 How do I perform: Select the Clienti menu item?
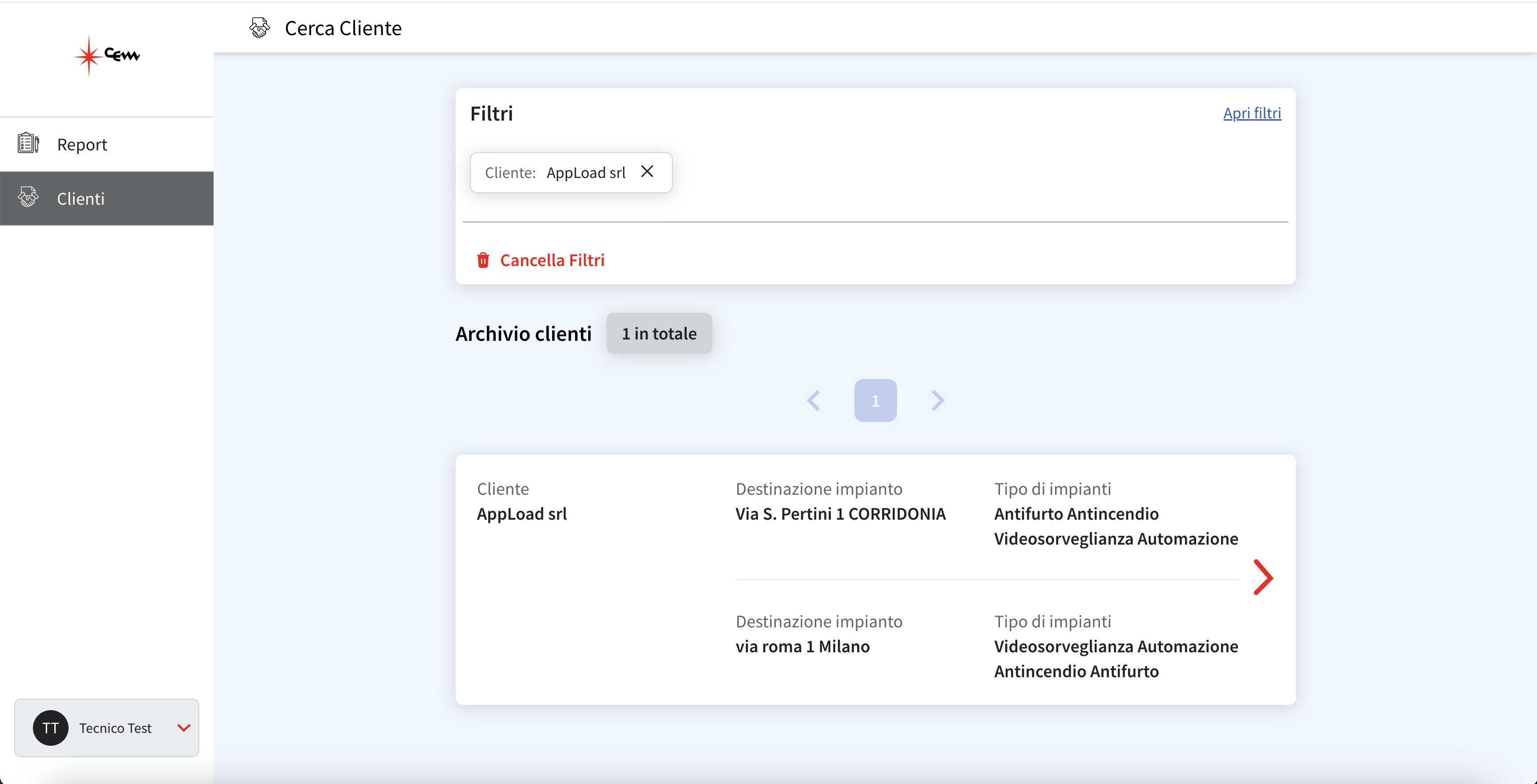coord(107,198)
